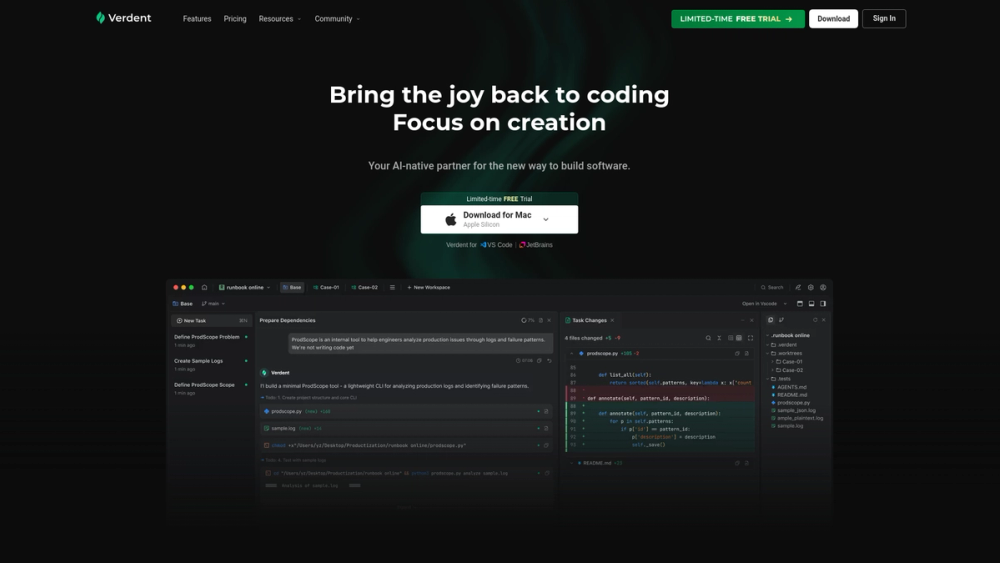
Task: Expand the Case-02 folder in file tree
Action: pos(772,370)
